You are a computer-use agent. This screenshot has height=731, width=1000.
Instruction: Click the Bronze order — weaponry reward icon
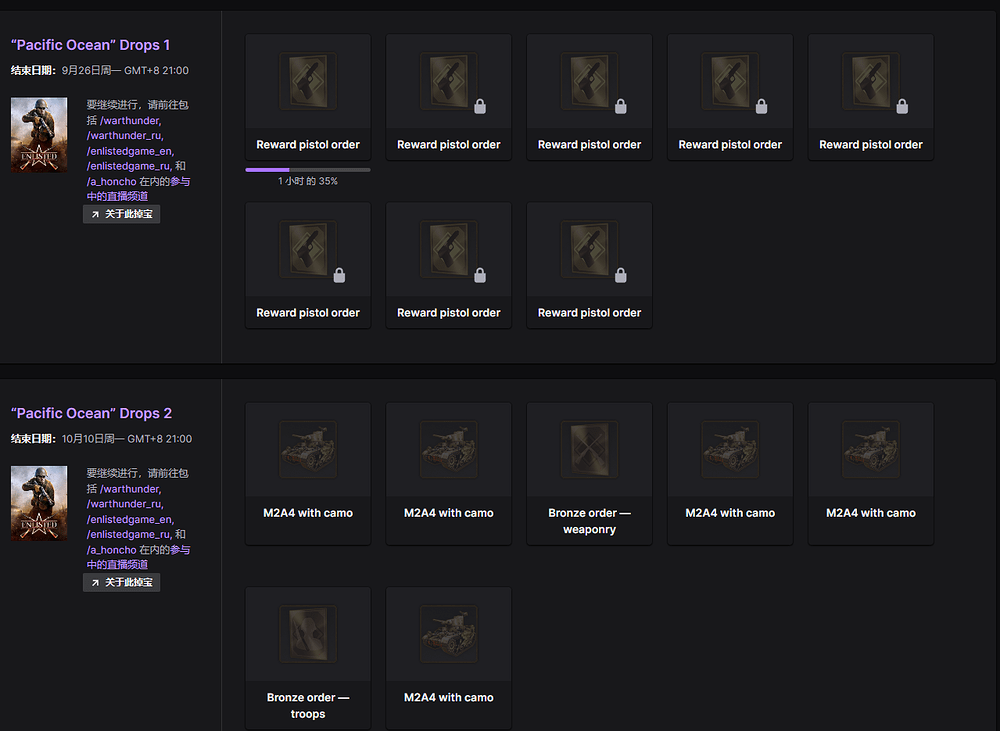(589, 449)
